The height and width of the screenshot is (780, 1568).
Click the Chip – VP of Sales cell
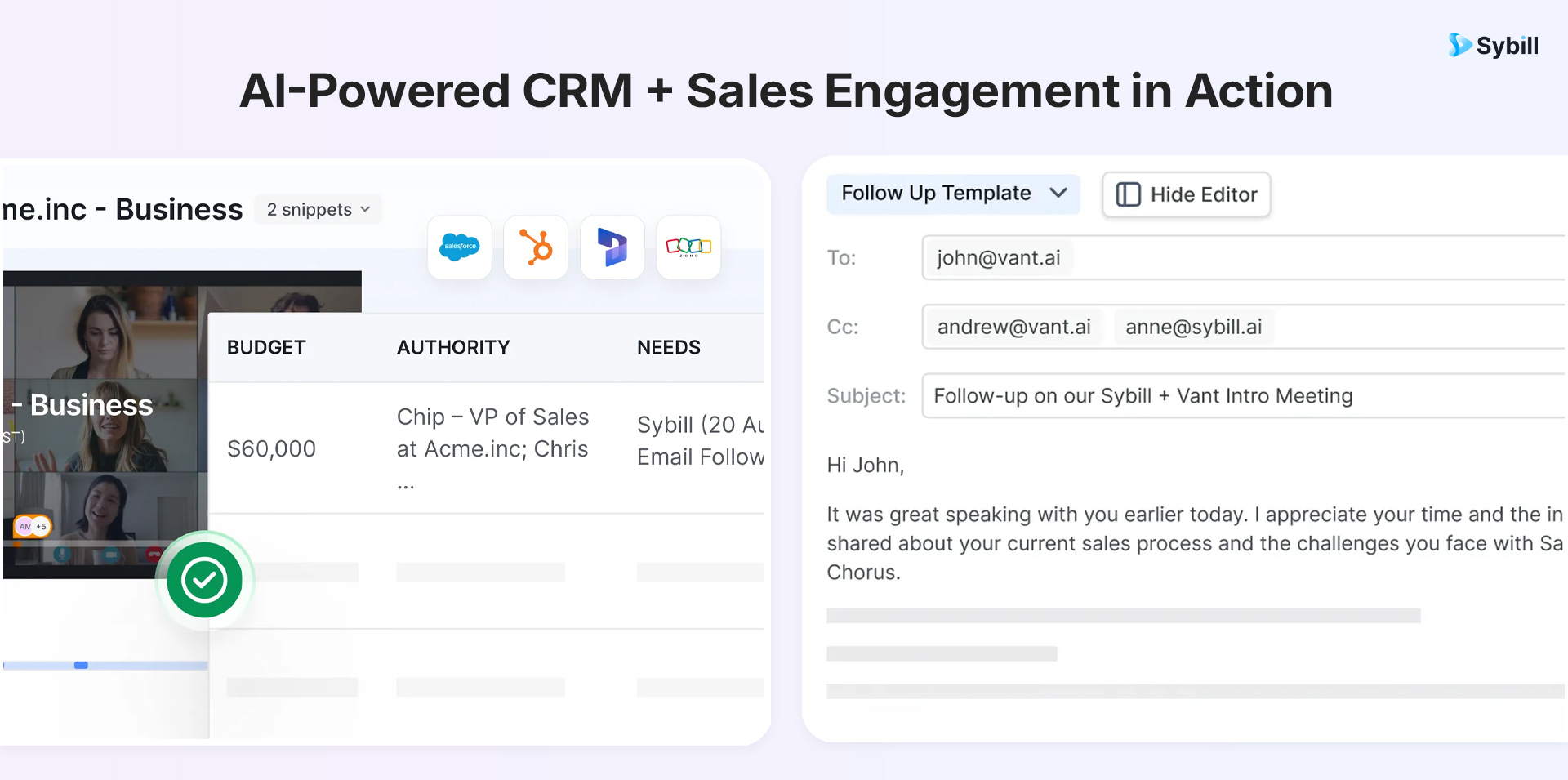click(493, 448)
